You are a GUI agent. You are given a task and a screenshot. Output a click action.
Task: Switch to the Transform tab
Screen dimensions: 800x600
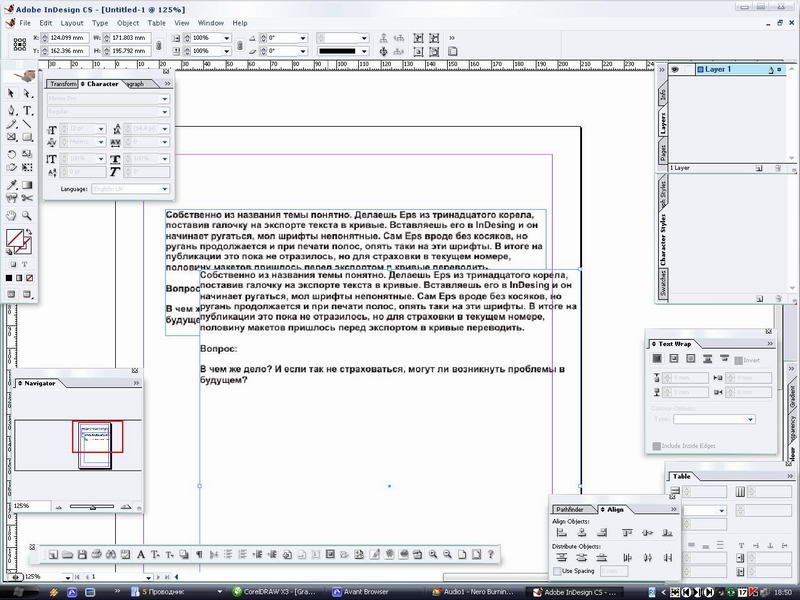(x=62, y=84)
